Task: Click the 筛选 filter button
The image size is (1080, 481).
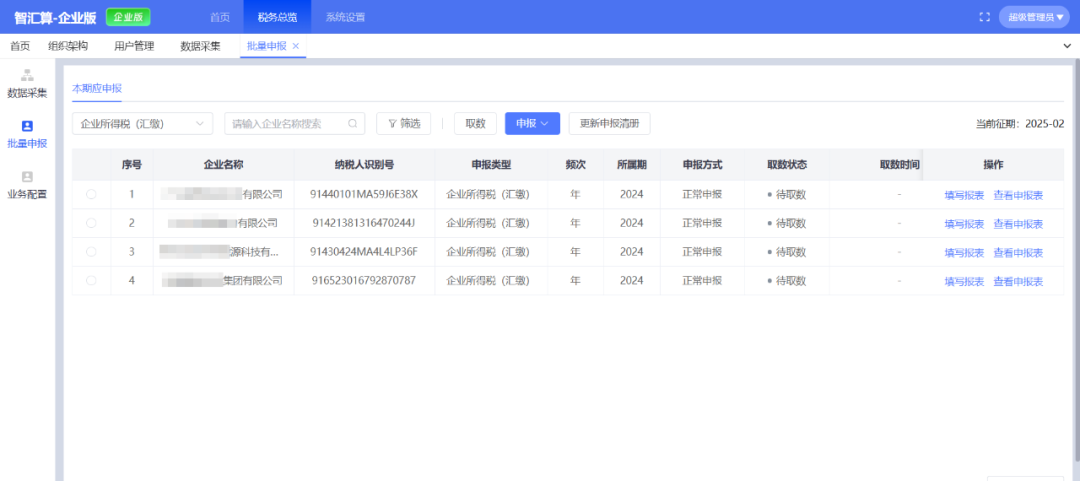Action: tap(404, 123)
